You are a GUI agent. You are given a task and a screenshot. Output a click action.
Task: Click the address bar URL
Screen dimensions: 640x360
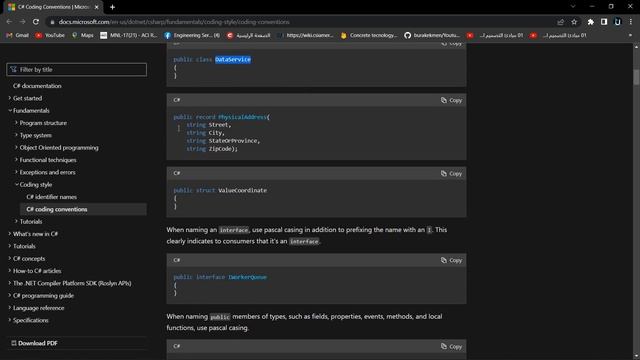pos(174,22)
